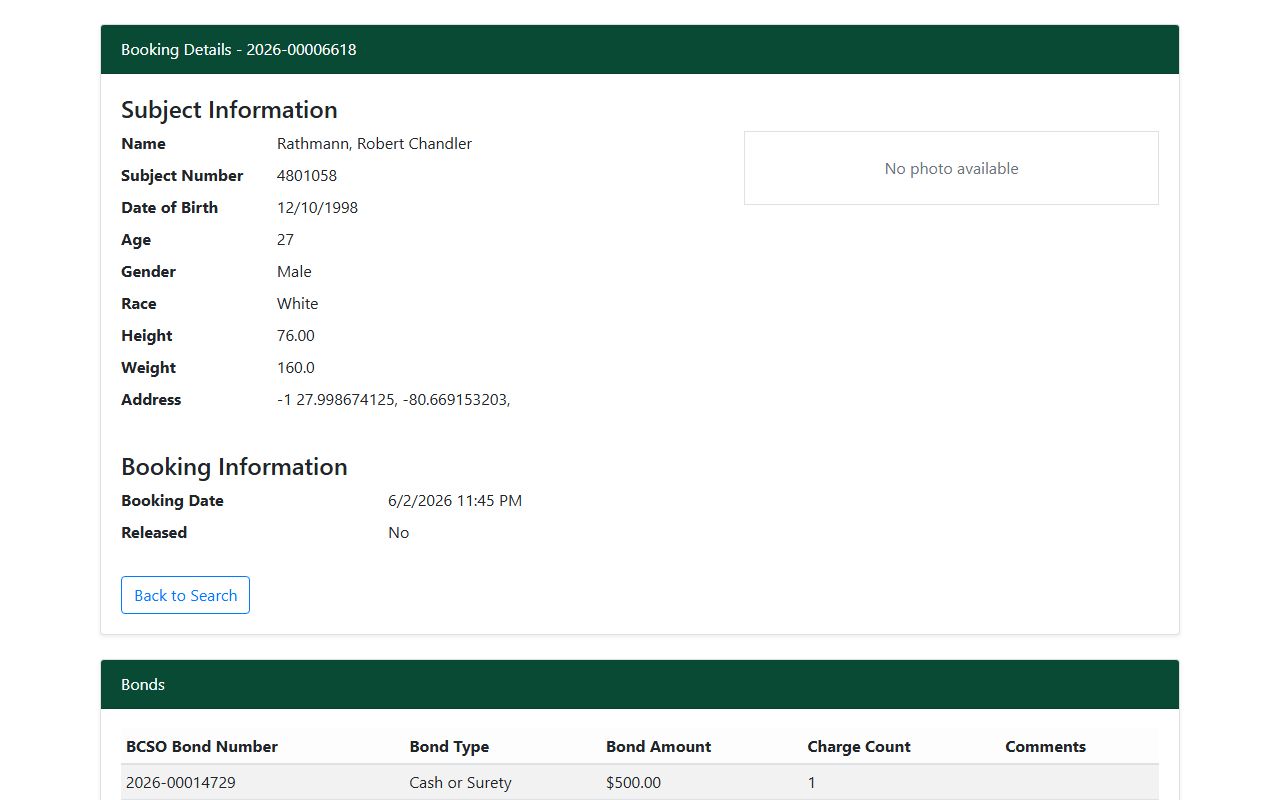Image resolution: width=1280 pixels, height=800 pixels.
Task: Click the Bonds section header
Action: tap(640, 685)
